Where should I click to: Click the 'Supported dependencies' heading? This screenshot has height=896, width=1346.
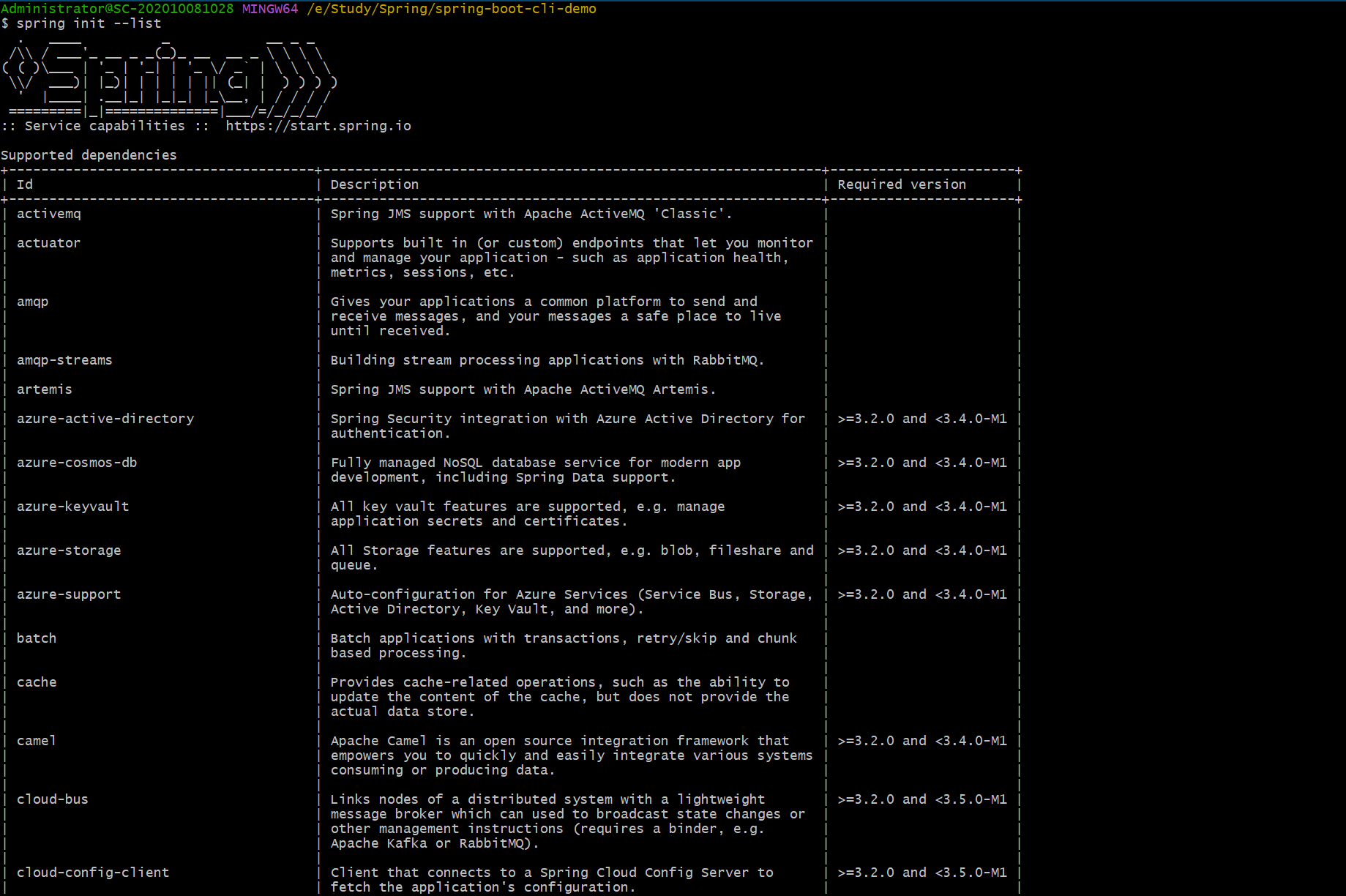click(89, 155)
